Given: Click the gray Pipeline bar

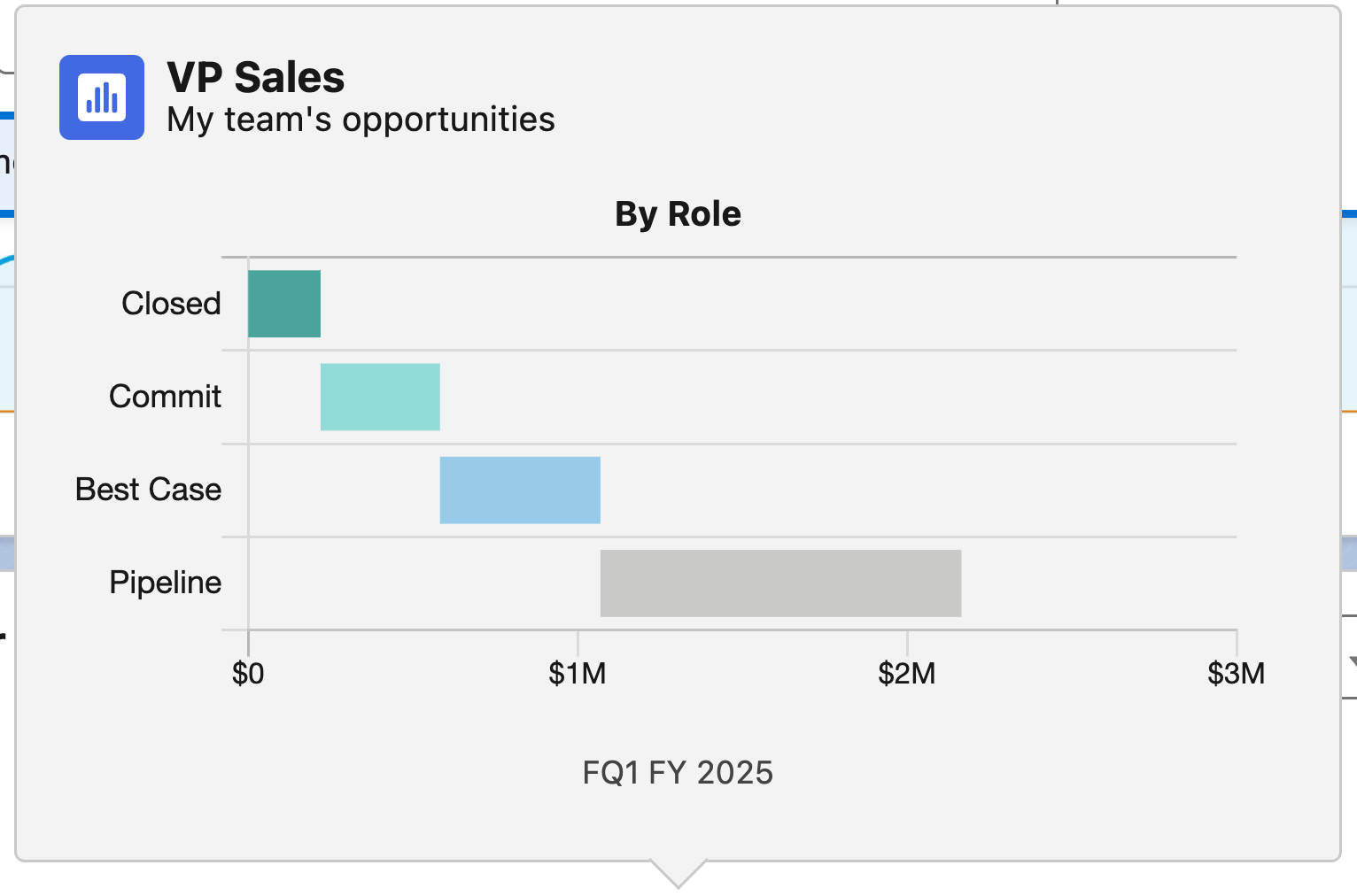Looking at the screenshot, I should [780, 583].
